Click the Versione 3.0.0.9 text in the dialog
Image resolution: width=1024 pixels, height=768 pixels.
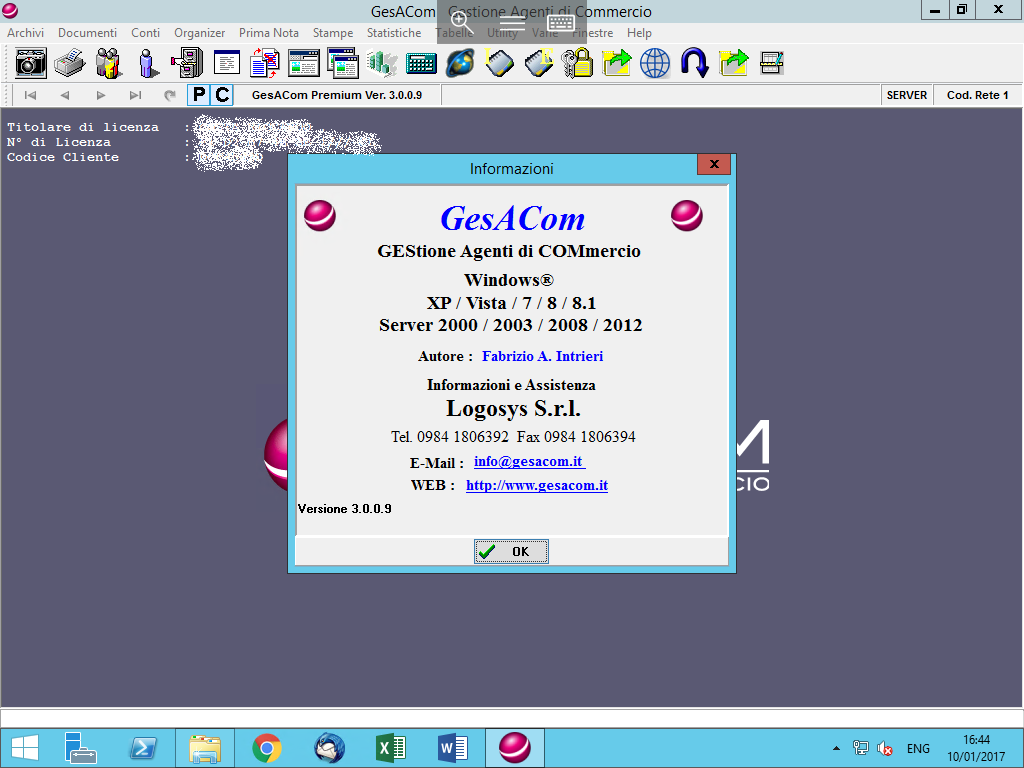345,509
